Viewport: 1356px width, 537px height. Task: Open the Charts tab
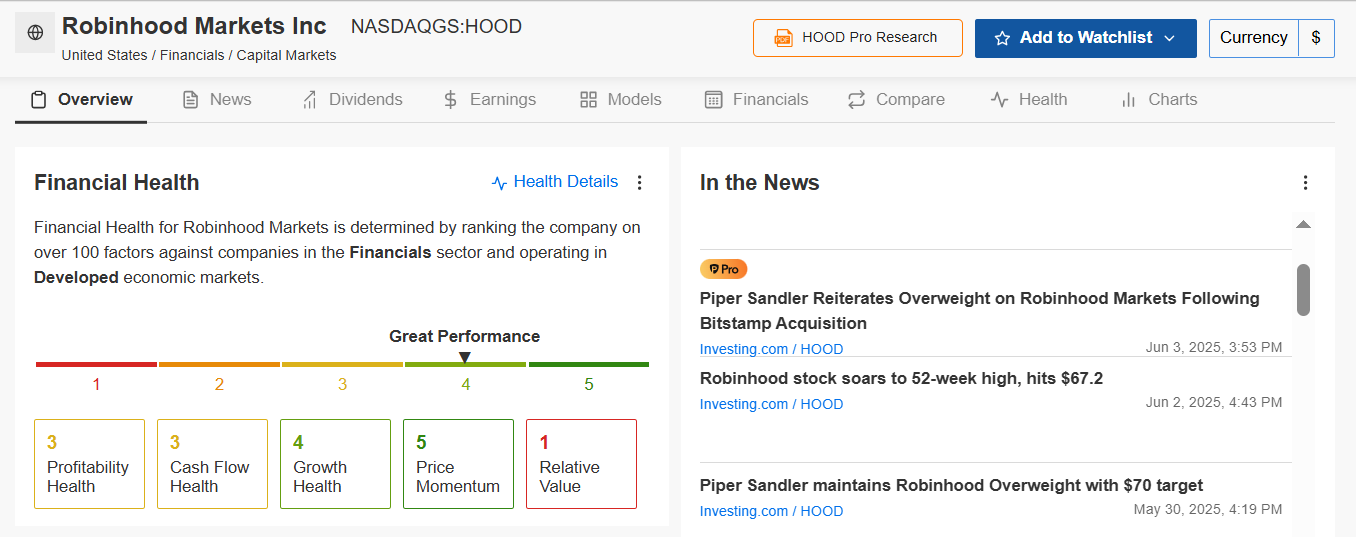click(1159, 100)
